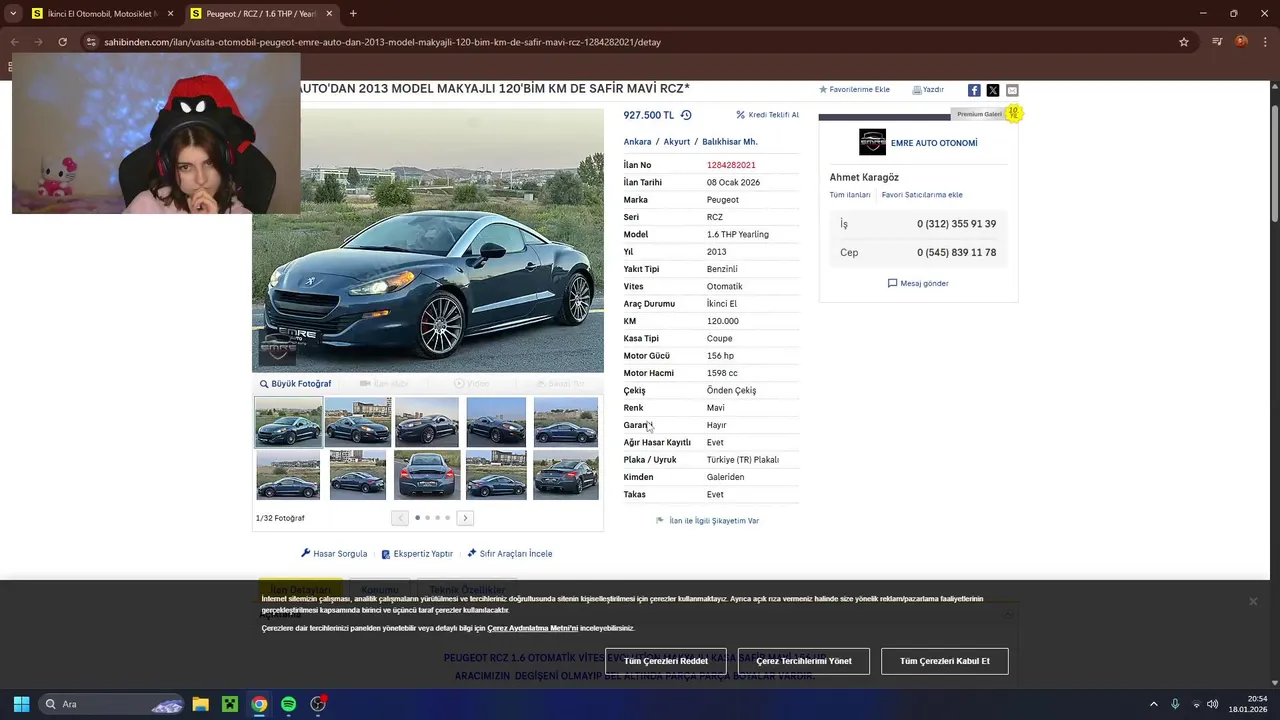Click İlan No 1284282021 value
The width and height of the screenshot is (1280, 720).
pos(731,165)
